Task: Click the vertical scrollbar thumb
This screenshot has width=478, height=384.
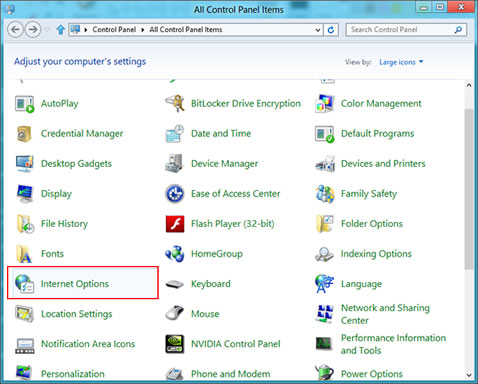Action: [469, 189]
